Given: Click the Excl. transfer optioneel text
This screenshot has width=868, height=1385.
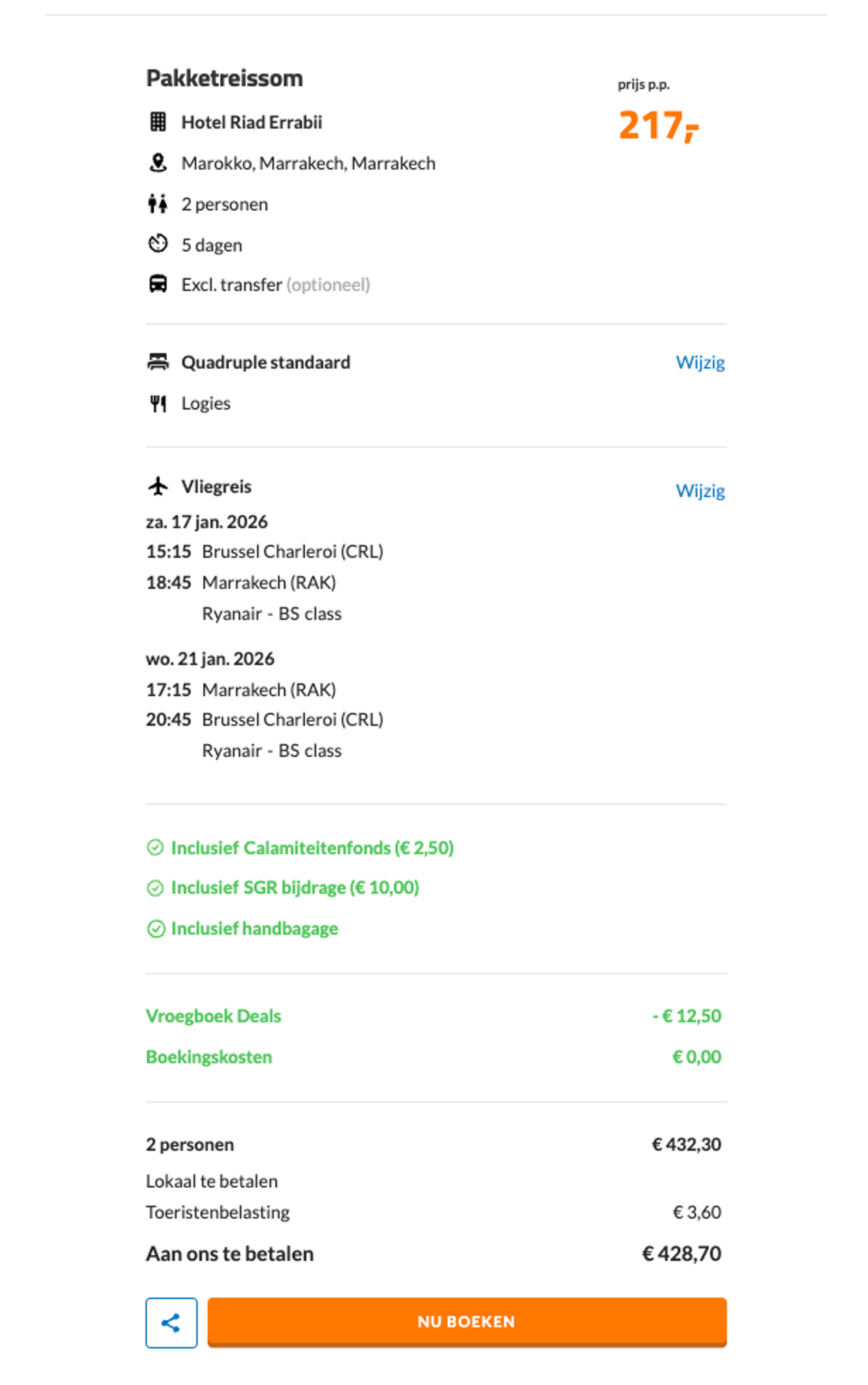Looking at the screenshot, I should tap(276, 285).
